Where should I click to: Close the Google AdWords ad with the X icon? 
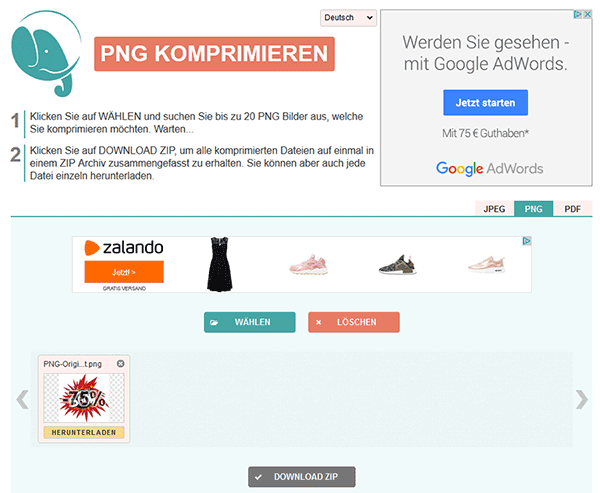click(x=587, y=14)
